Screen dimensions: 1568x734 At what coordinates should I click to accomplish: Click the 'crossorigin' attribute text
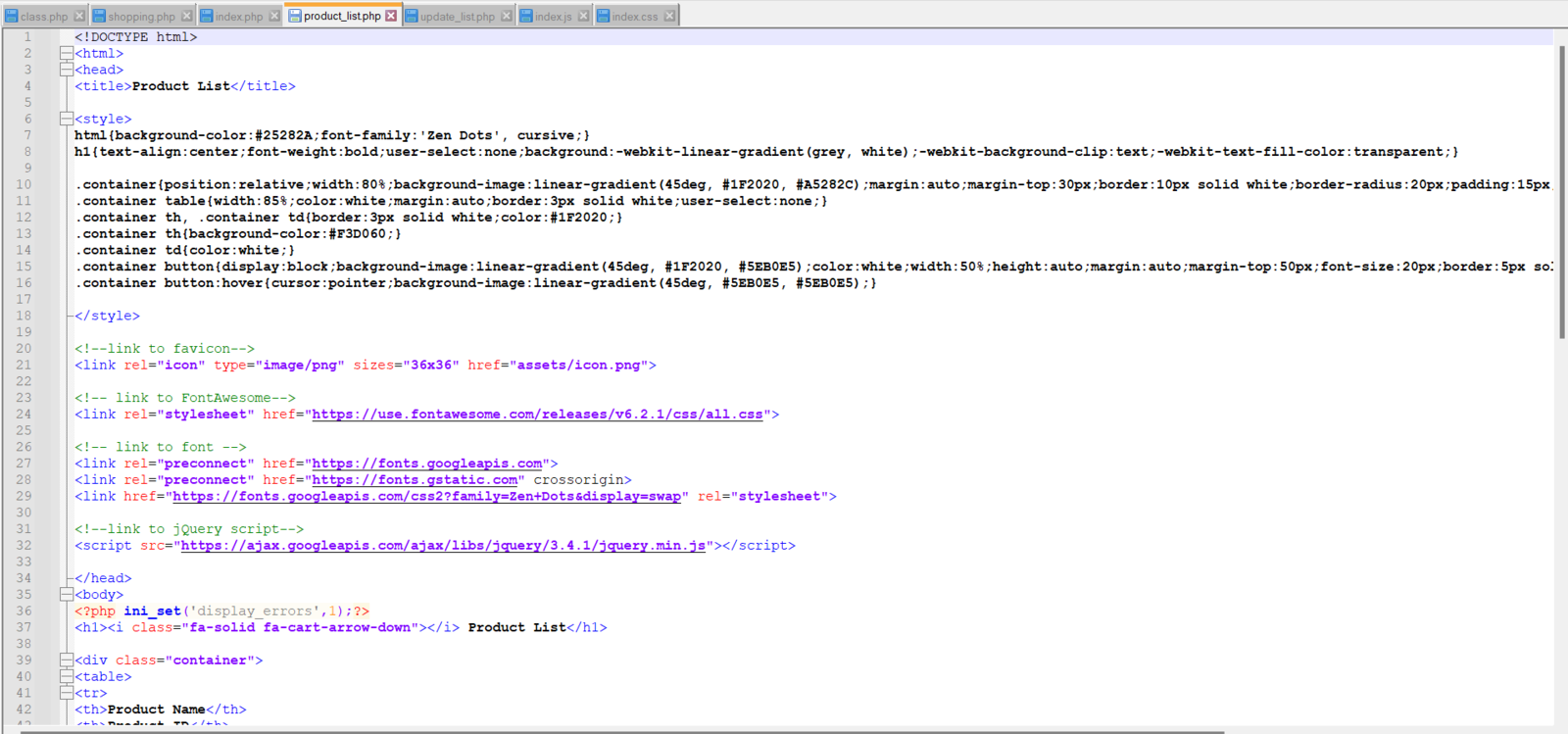tap(578, 480)
